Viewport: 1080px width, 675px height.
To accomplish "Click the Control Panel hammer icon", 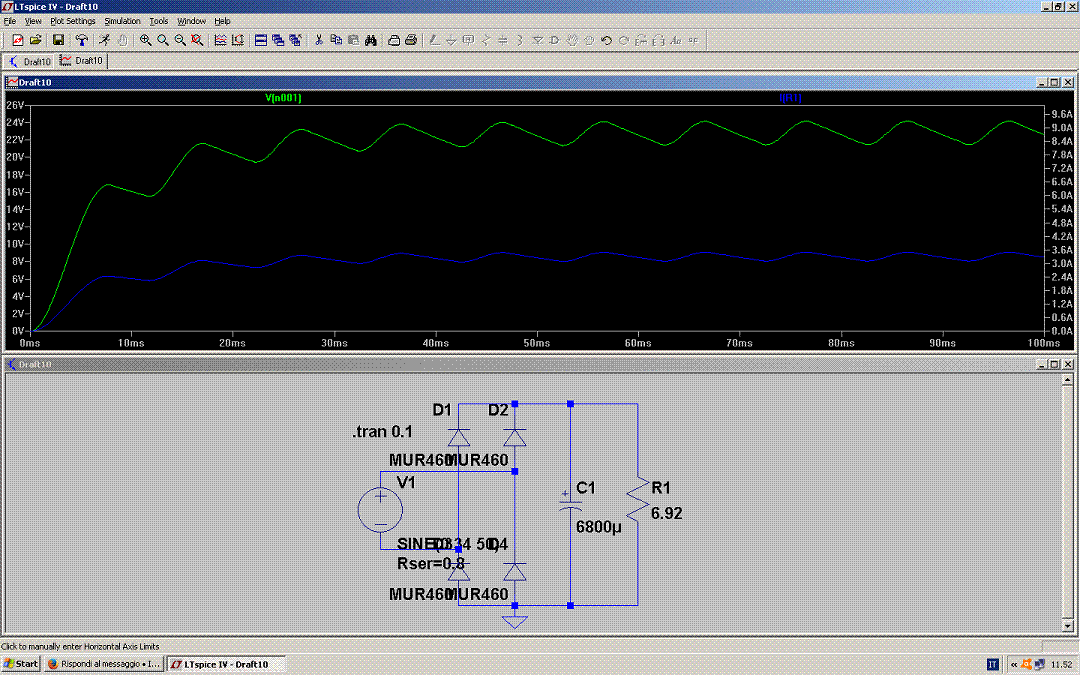I will click(x=81, y=40).
